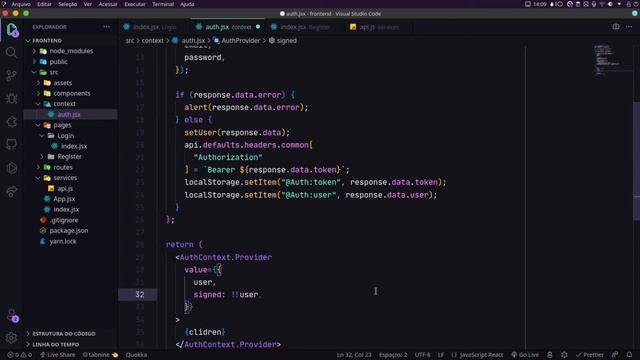Expand Estrutura do Código section
This screenshot has width=640, height=360.
[71, 334]
